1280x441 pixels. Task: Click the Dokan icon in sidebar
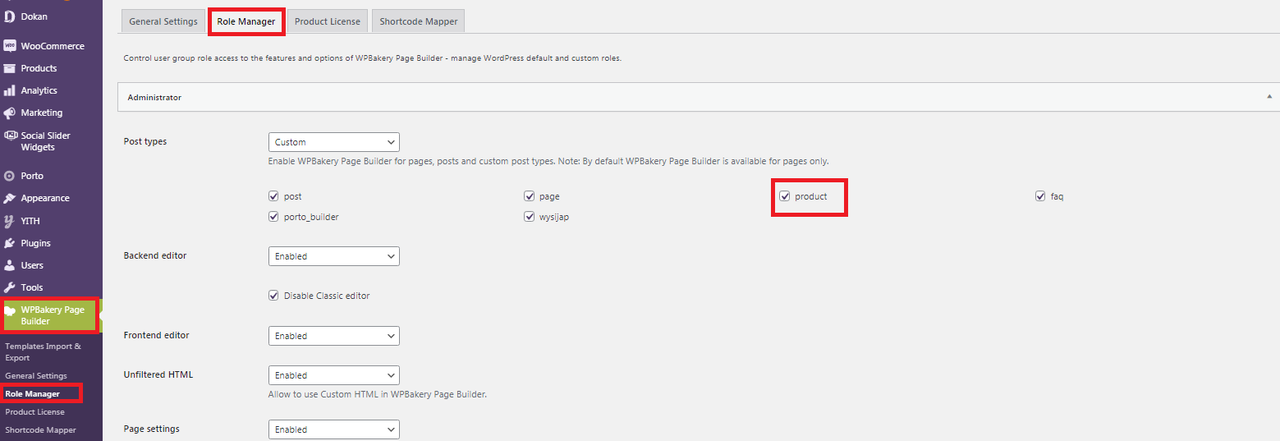tap(9, 16)
